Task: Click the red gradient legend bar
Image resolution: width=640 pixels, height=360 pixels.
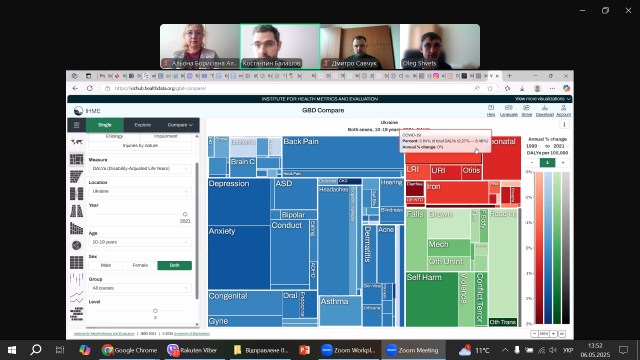Action: (x=539, y=248)
